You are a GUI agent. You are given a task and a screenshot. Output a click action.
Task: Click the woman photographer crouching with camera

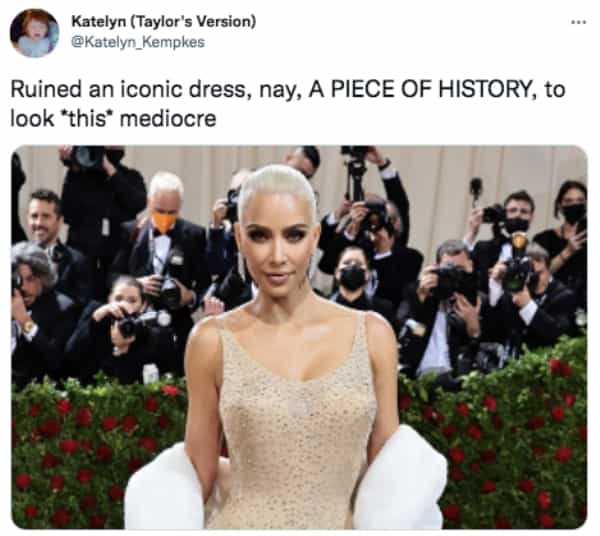pos(122,325)
